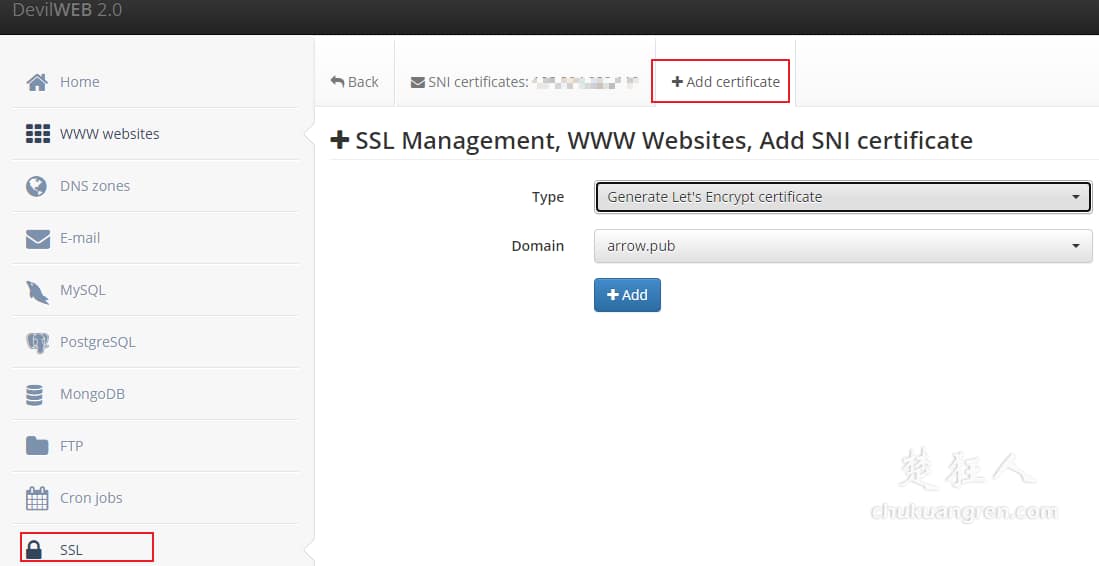
Task: Click the FTP folder icon
Action: point(37,446)
